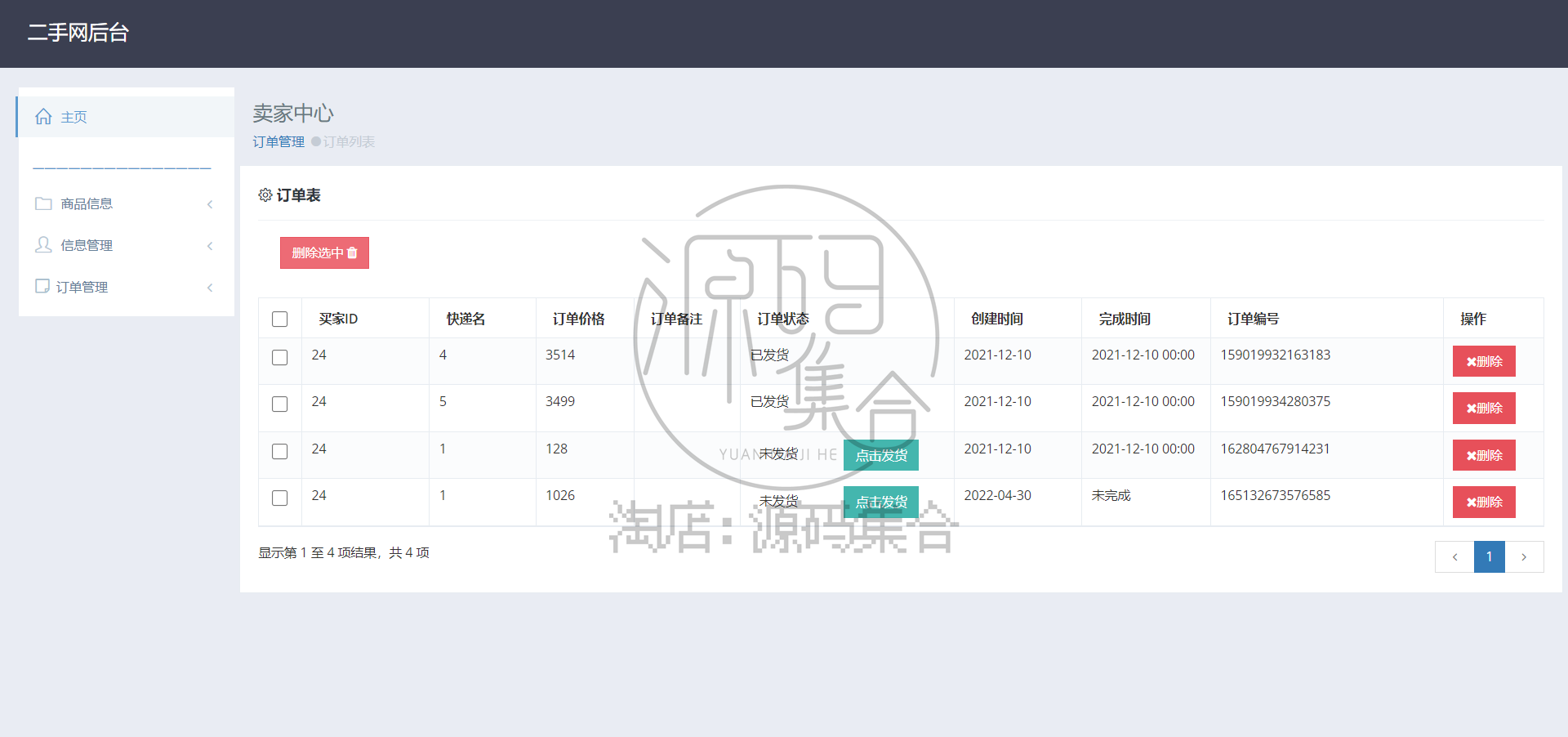The height and width of the screenshot is (737, 1568).
Task: Expand the 信息管理 menu chevron
Action: pyautogui.click(x=210, y=246)
